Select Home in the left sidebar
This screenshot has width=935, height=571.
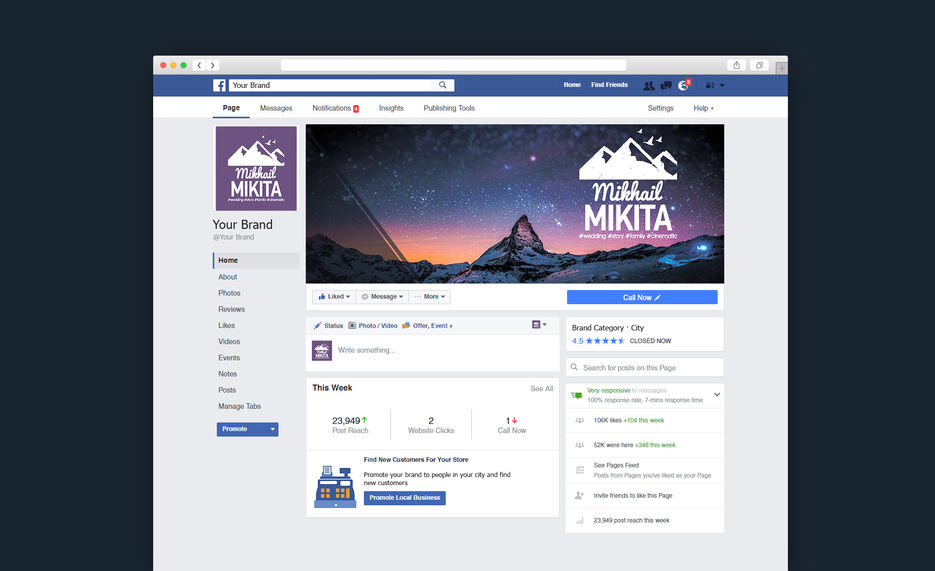[256, 260]
